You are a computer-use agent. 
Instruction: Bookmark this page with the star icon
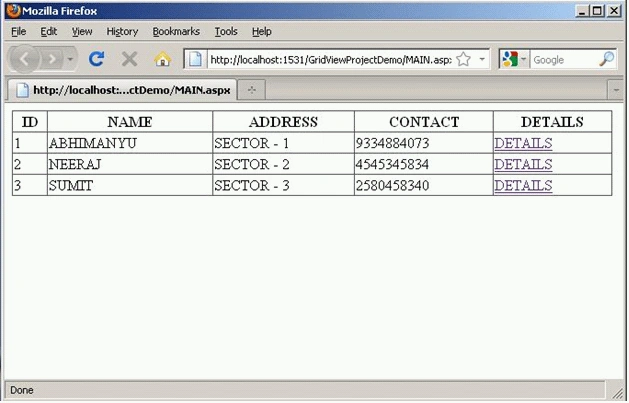coord(463,59)
